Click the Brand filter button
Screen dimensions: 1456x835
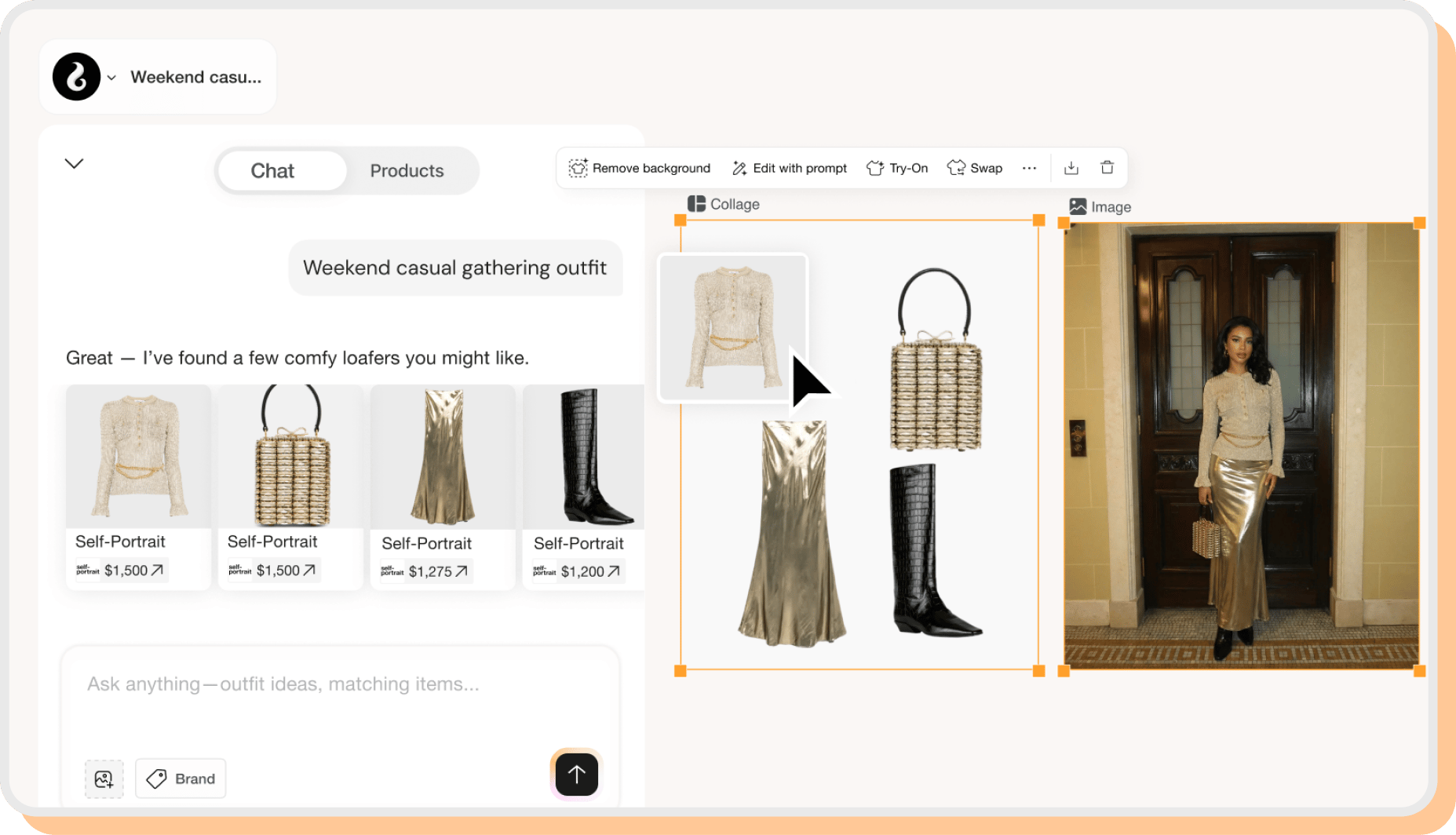[x=181, y=778]
